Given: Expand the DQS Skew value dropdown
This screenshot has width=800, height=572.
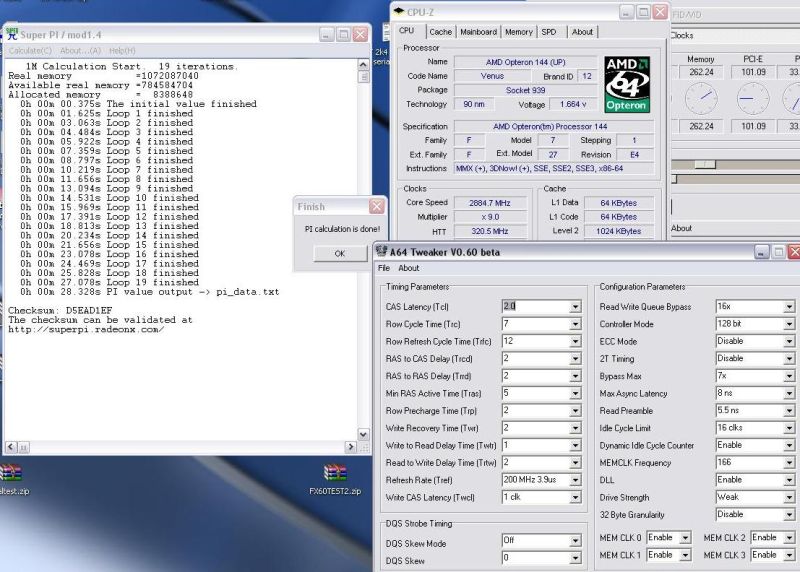Looking at the screenshot, I should tap(575, 558).
